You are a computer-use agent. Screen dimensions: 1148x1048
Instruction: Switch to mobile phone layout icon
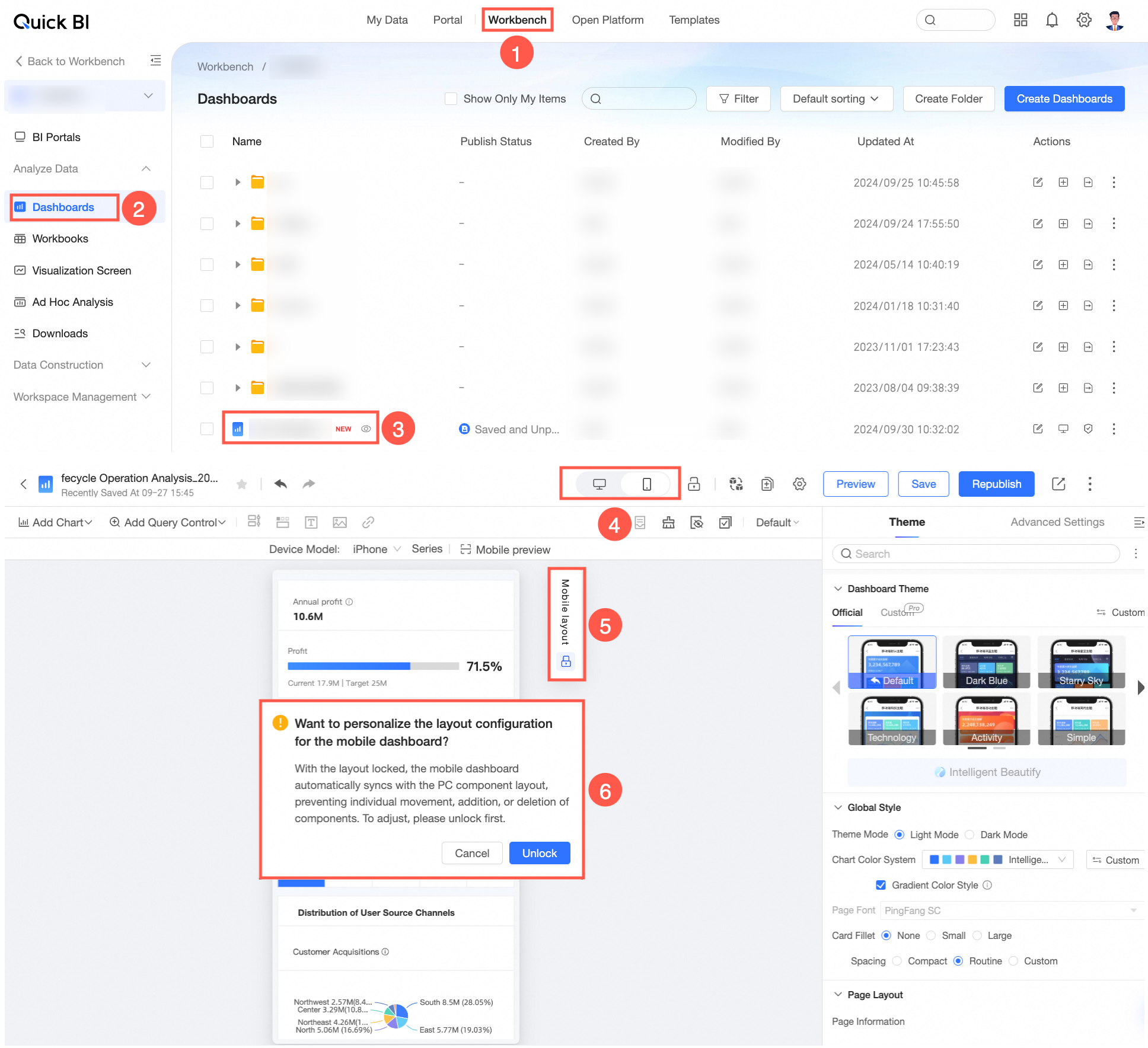point(646,484)
